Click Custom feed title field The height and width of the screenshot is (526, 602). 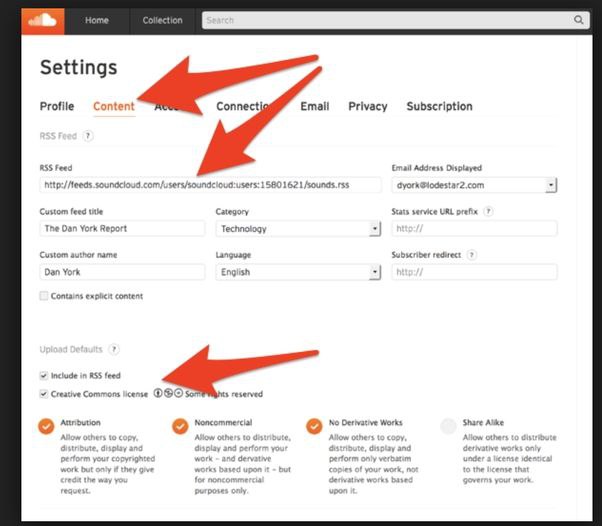coord(122,228)
